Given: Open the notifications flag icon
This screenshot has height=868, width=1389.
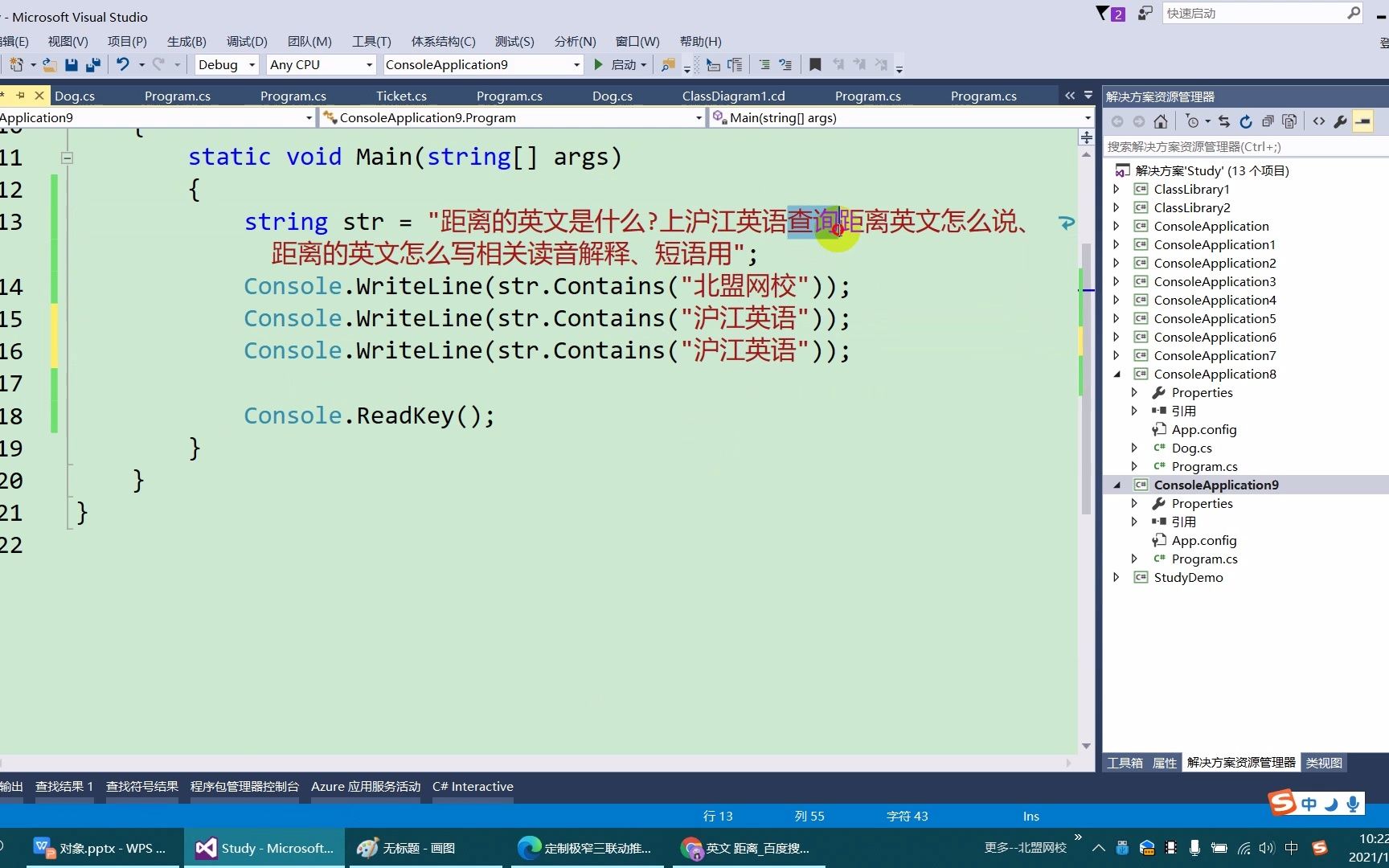Looking at the screenshot, I should pos(1110,14).
